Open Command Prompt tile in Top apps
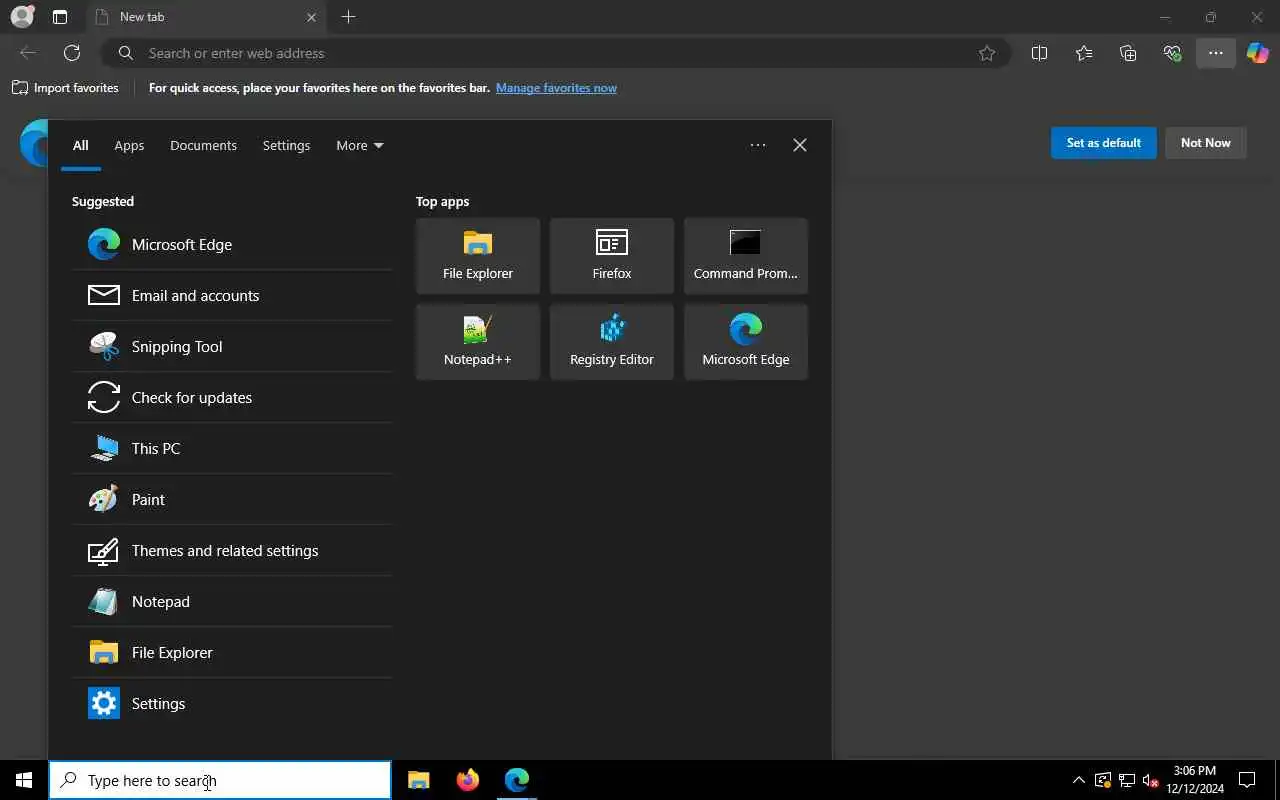 [x=746, y=256]
